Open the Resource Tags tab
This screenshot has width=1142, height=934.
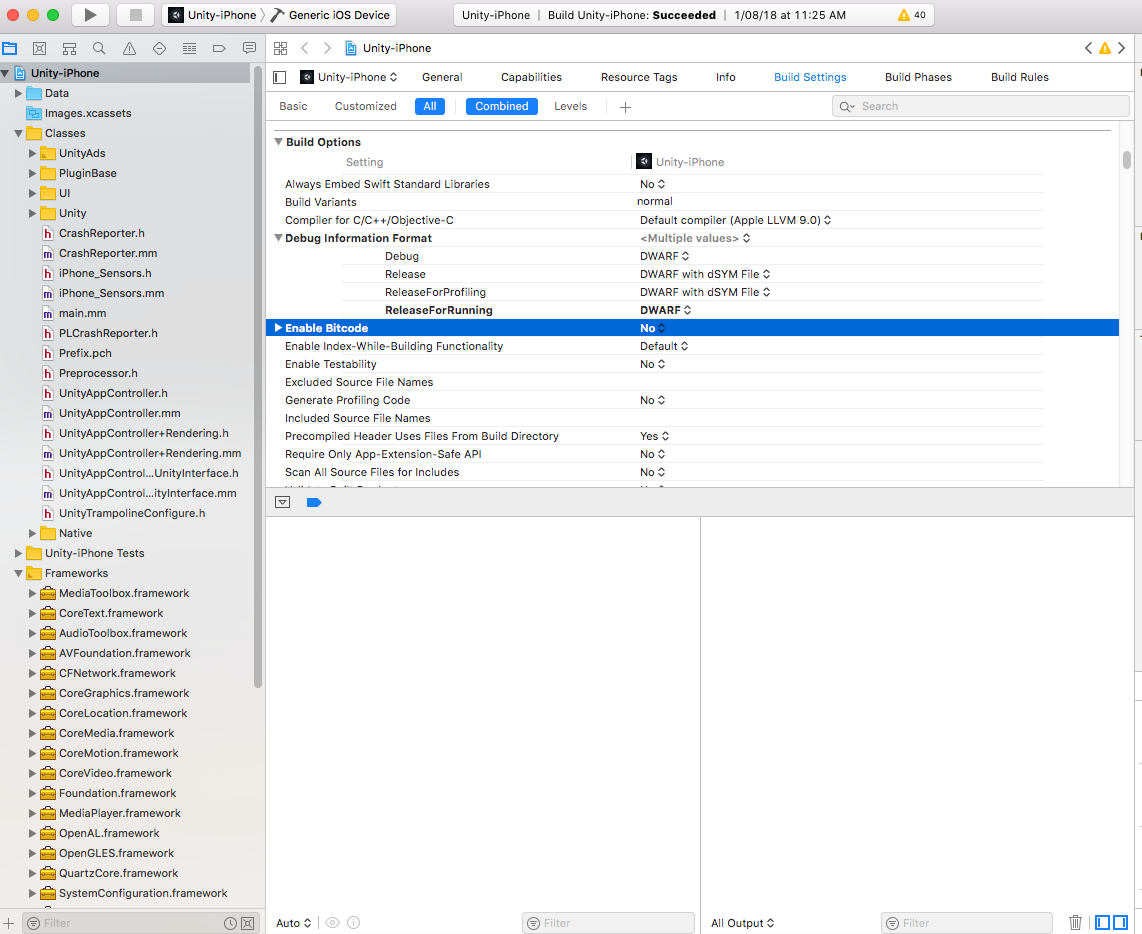pos(639,77)
